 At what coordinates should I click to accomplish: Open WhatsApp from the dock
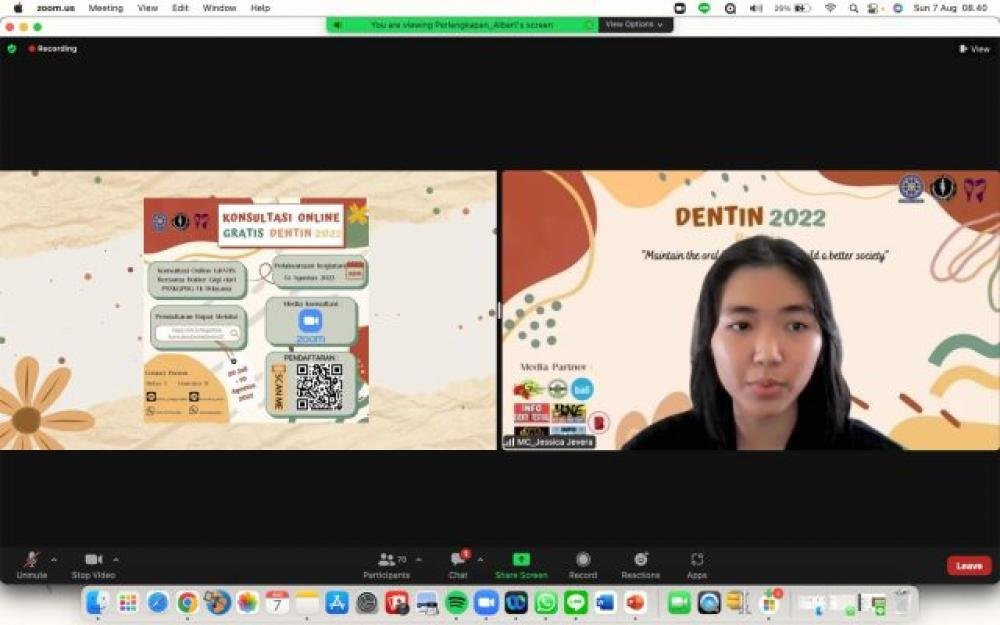(x=546, y=602)
